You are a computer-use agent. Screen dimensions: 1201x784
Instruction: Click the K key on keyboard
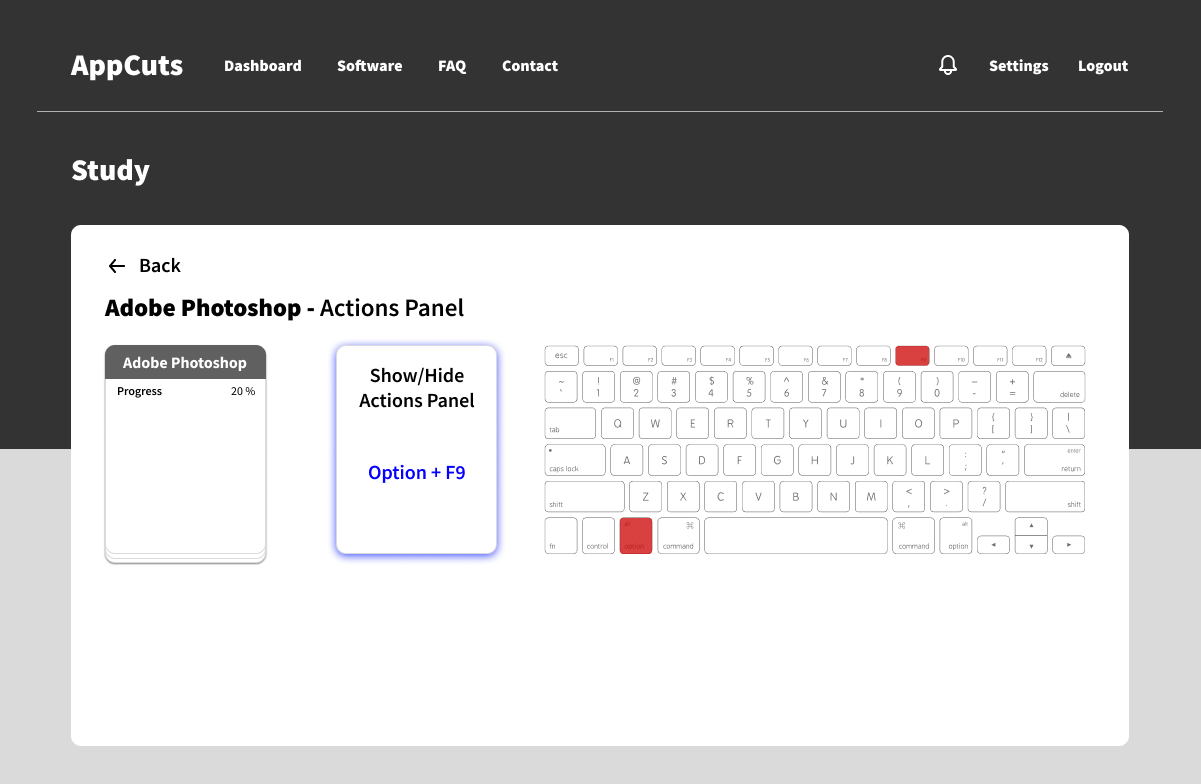890,460
